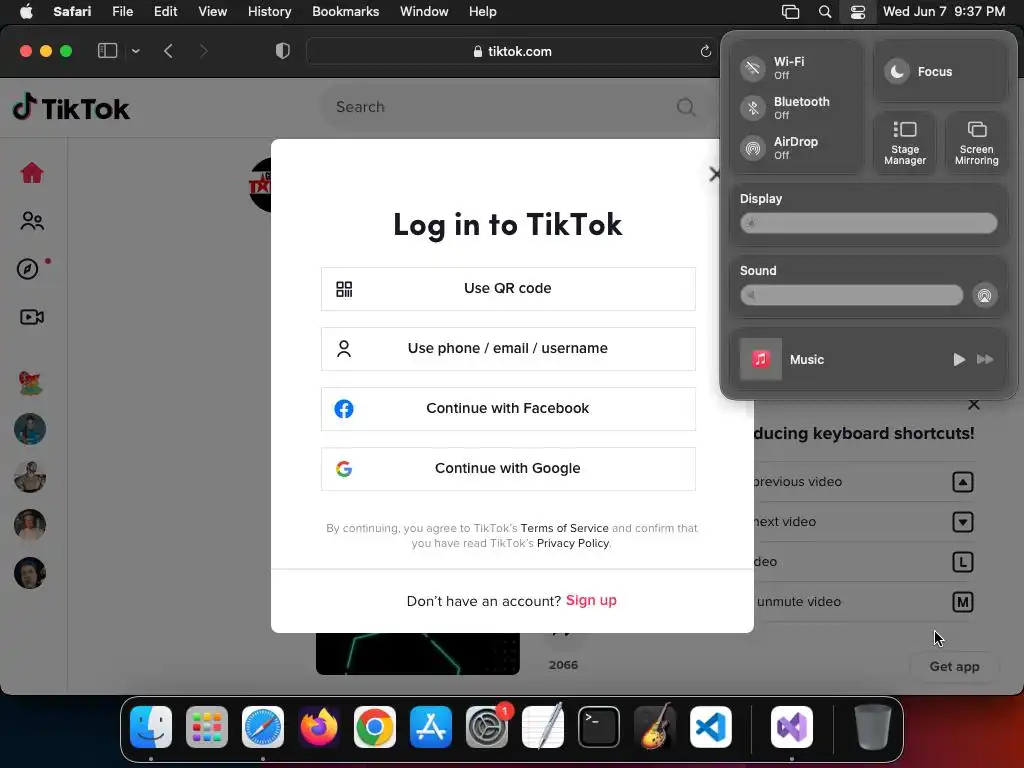
Task: Click the Get app button
Action: (954, 667)
